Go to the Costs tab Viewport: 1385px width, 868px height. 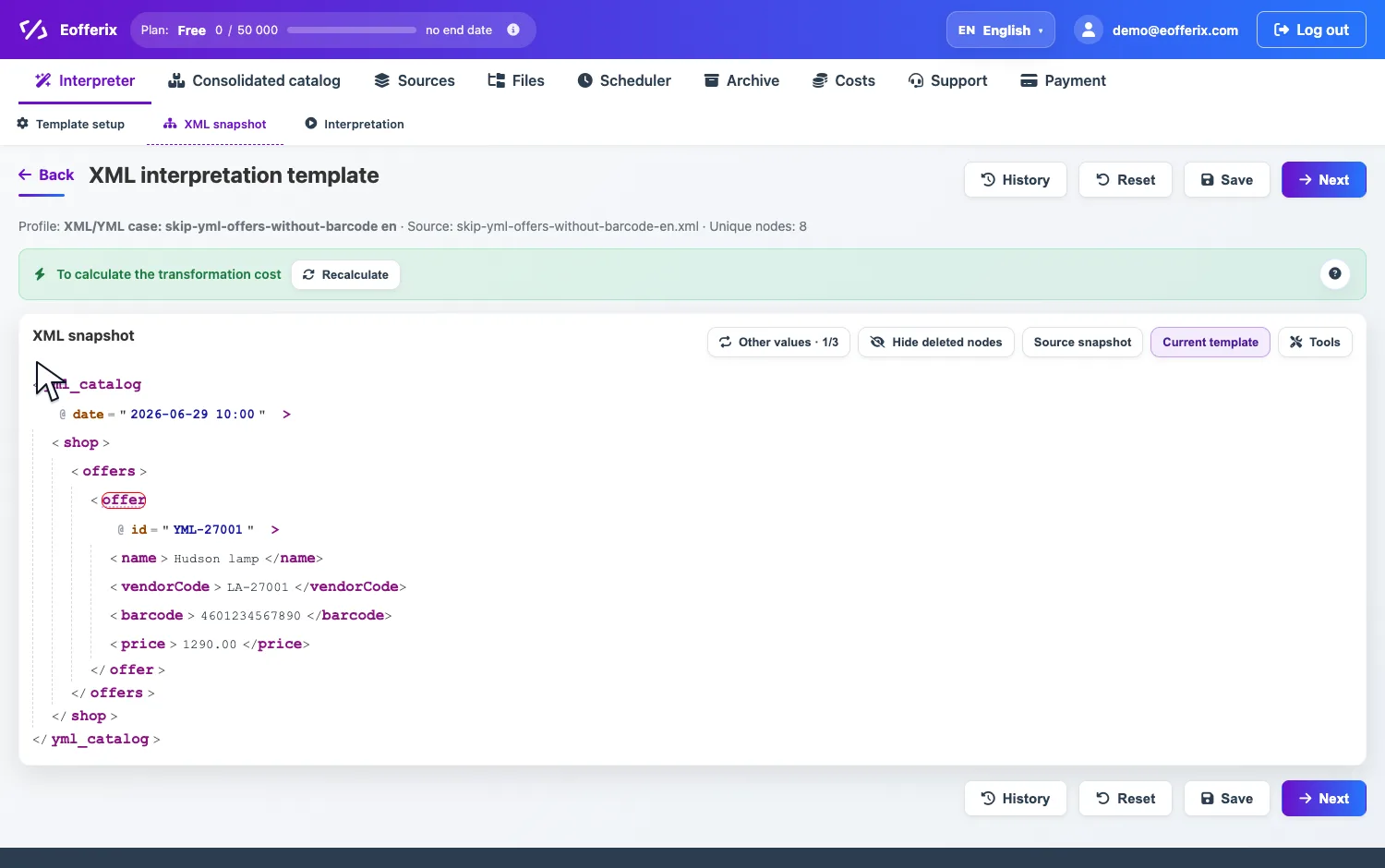point(844,80)
